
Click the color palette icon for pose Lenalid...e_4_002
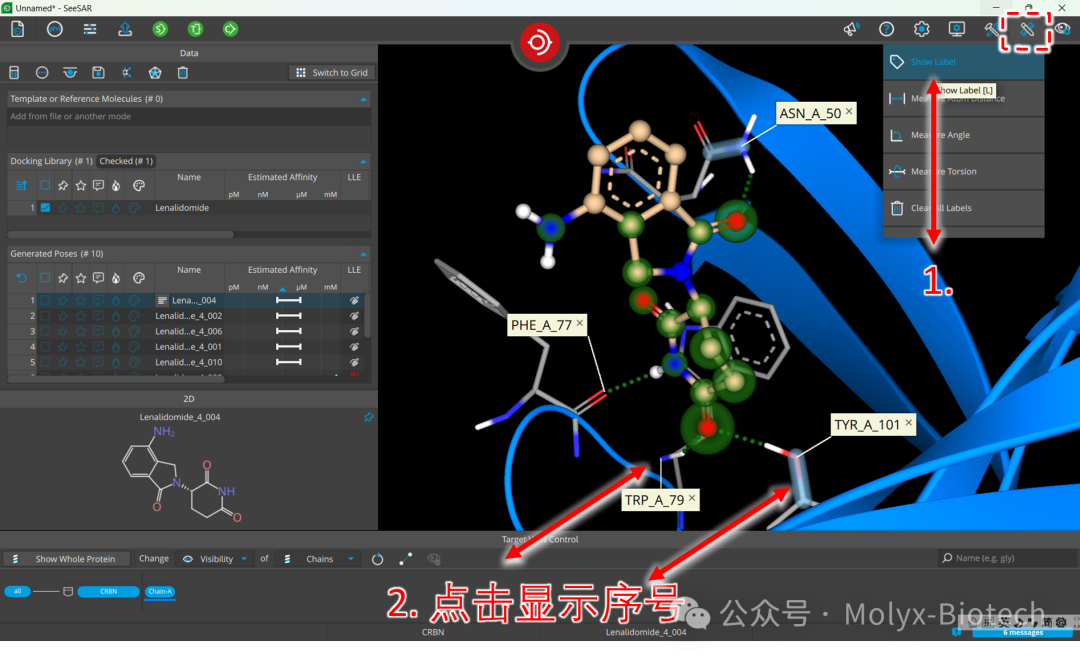click(134, 316)
